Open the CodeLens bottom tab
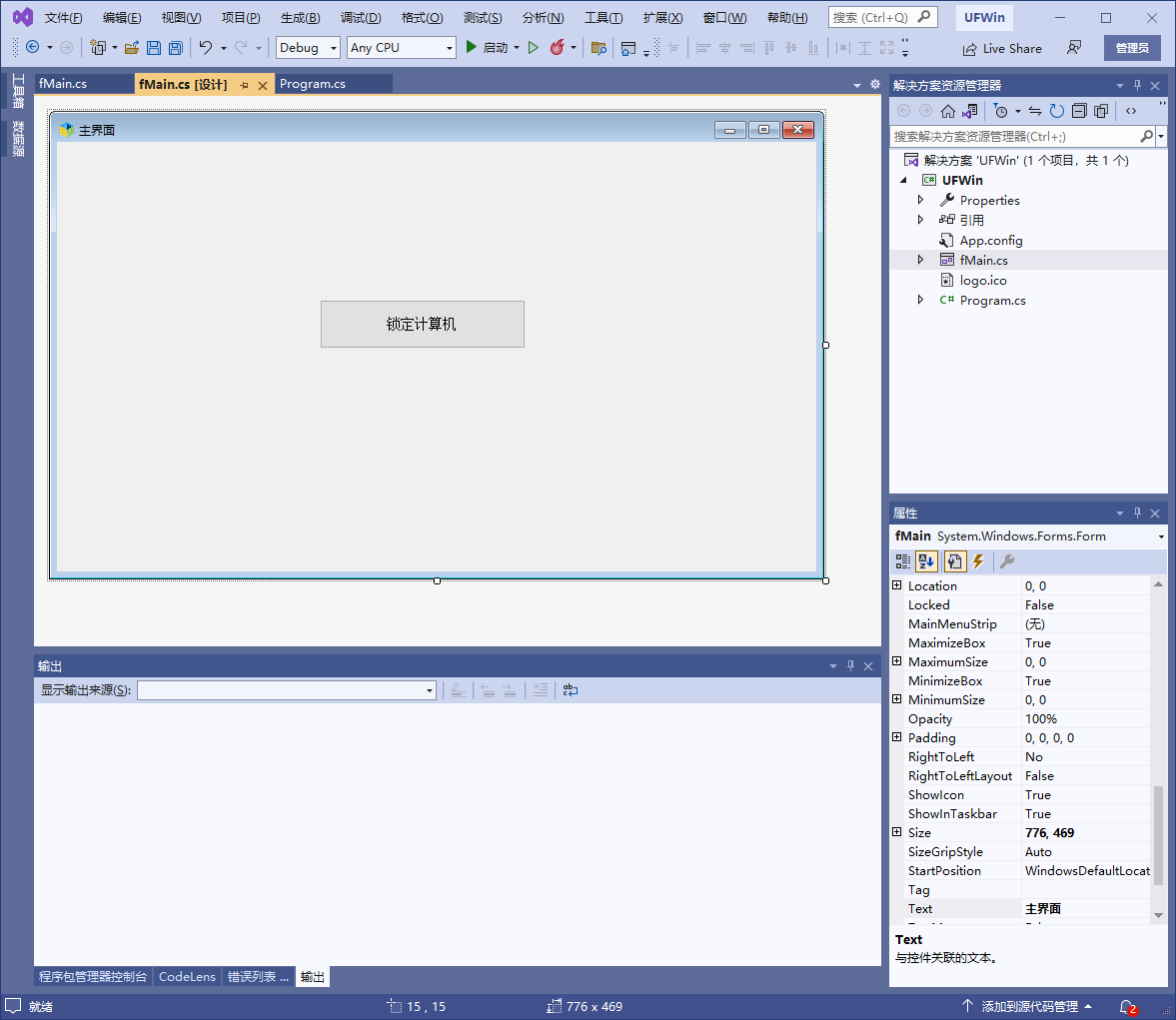The width and height of the screenshot is (1176, 1020). coord(187,976)
